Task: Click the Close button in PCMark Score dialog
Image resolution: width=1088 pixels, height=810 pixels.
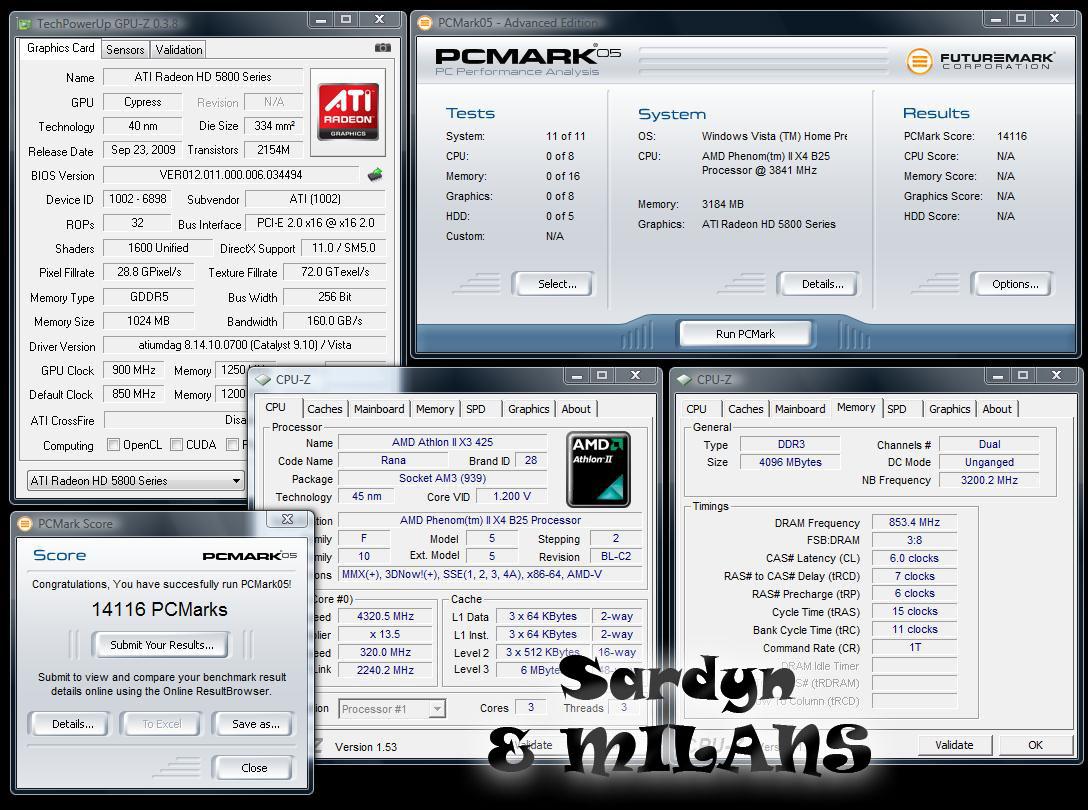Action: point(254,768)
